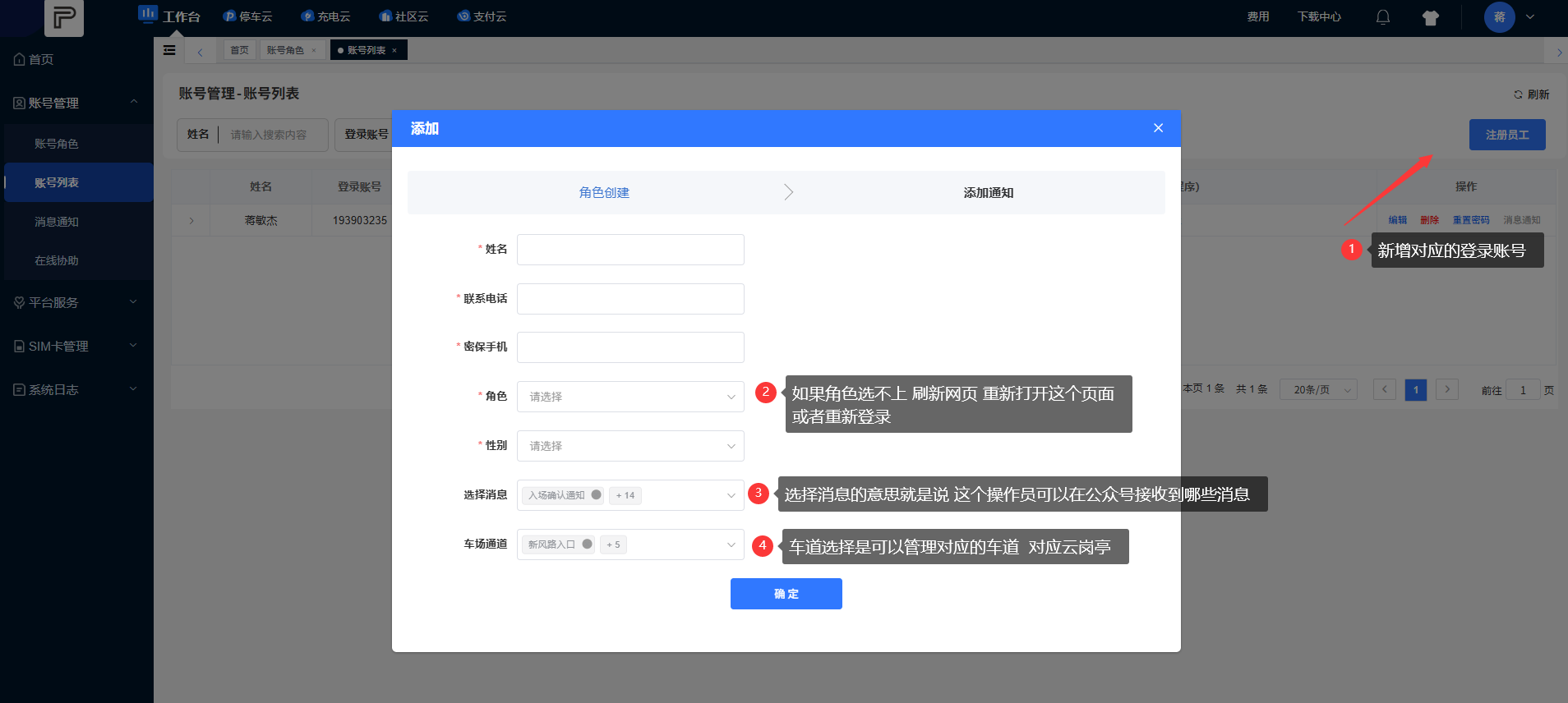Image resolution: width=1568 pixels, height=703 pixels.
Task: Go to next page arrow
Action: 1447,389
